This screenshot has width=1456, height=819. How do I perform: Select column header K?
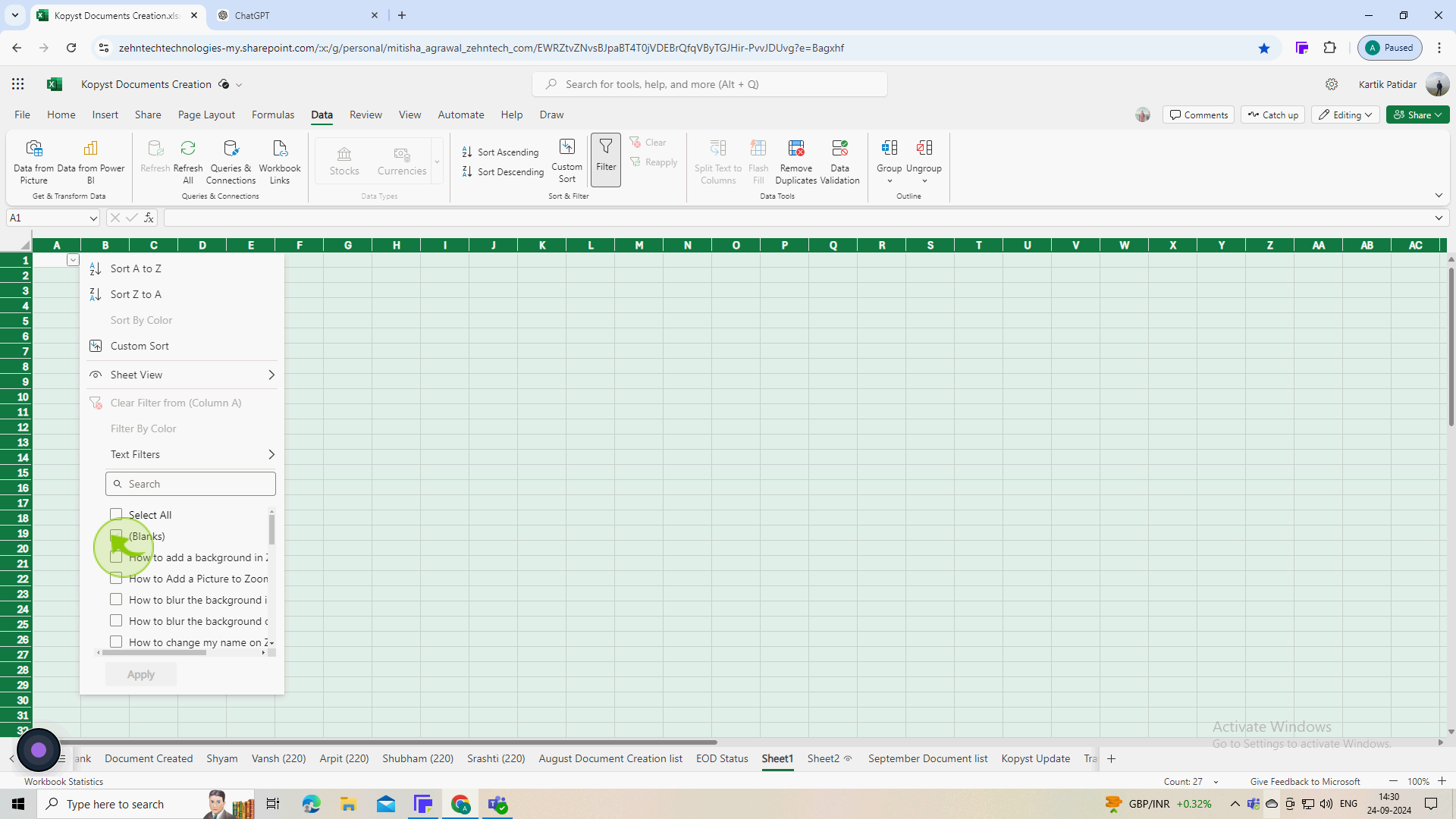pyautogui.click(x=542, y=245)
